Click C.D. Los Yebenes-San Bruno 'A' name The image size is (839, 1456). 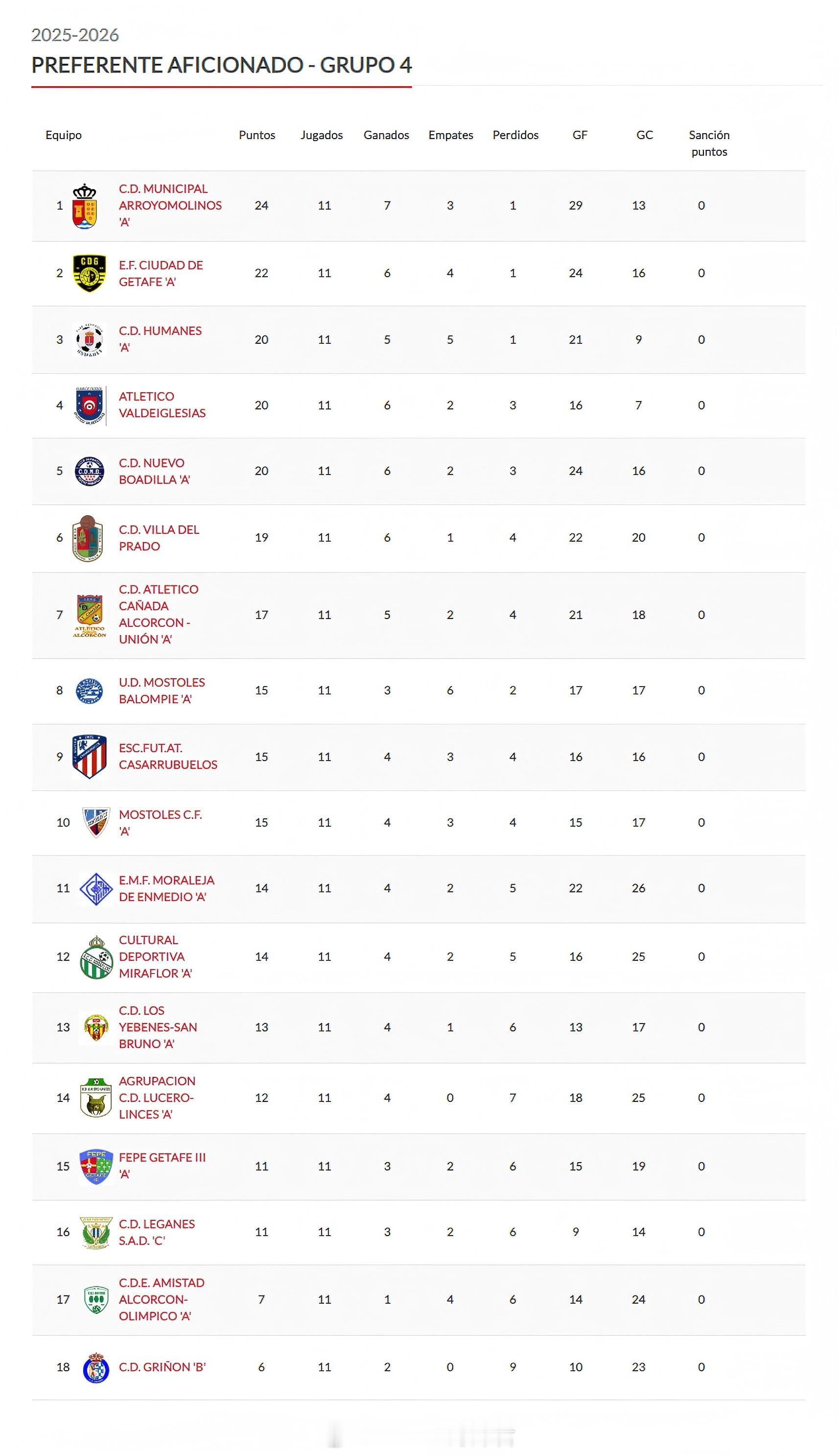(157, 1027)
